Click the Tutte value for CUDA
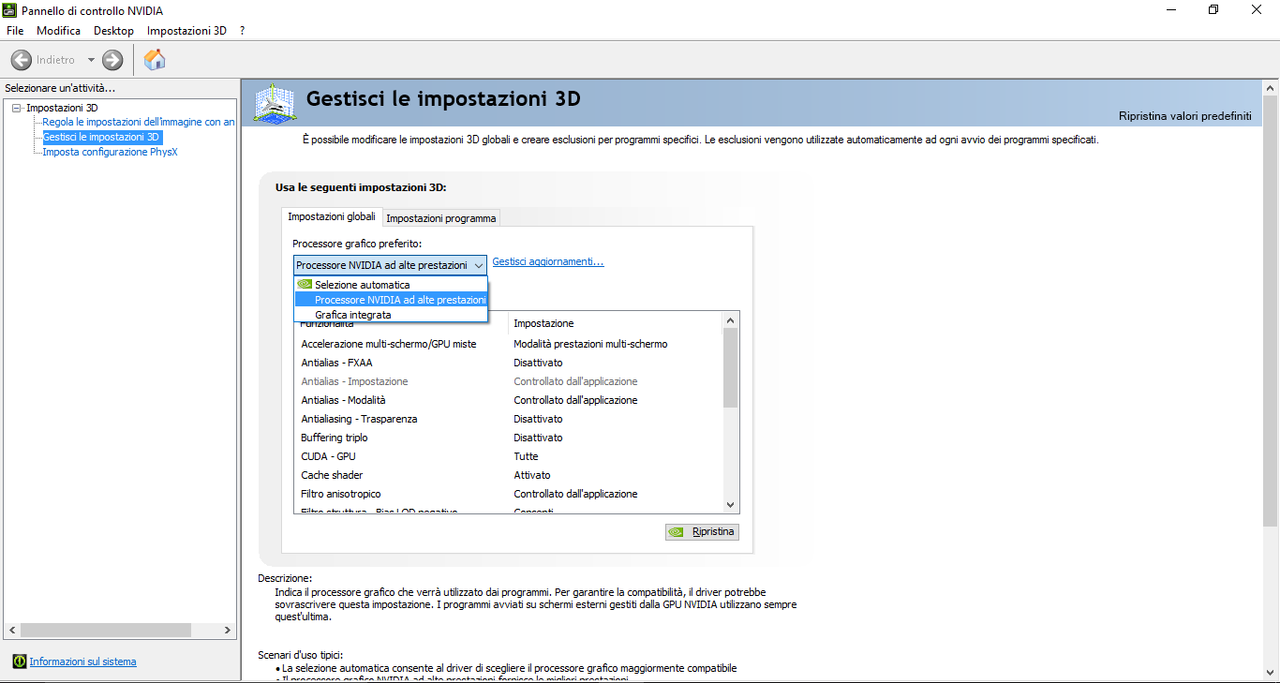Image resolution: width=1280 pixels, height=683 pixels. tap(526, 456)
